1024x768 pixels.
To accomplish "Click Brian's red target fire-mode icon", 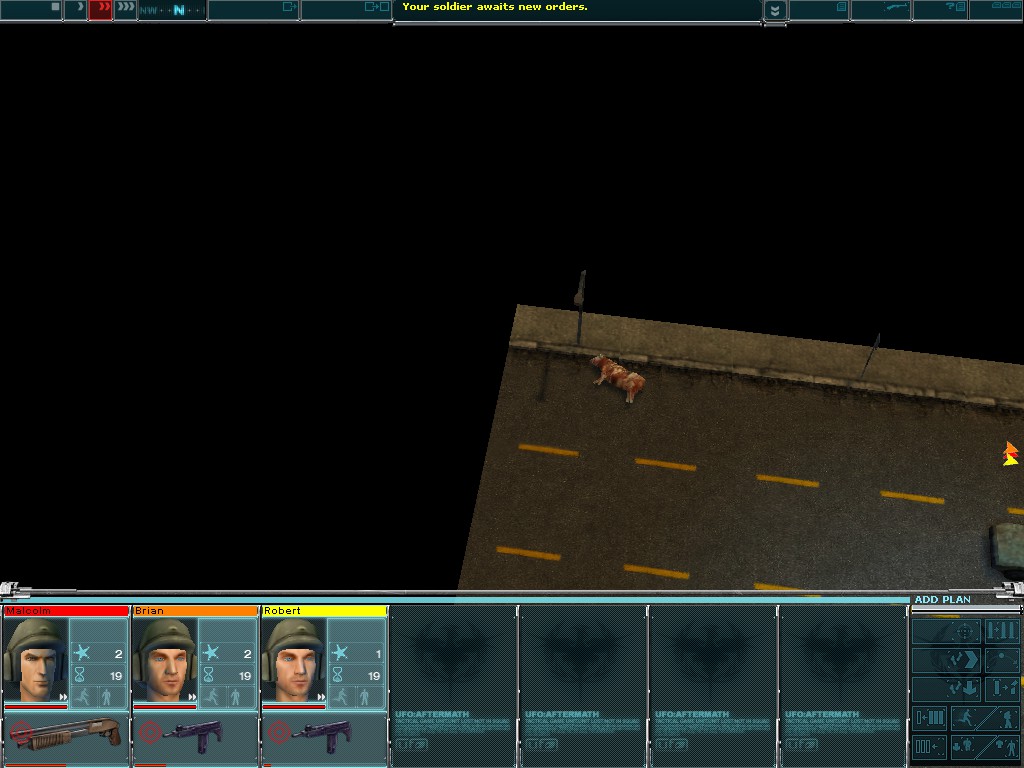I will click(x=150, y=732).
